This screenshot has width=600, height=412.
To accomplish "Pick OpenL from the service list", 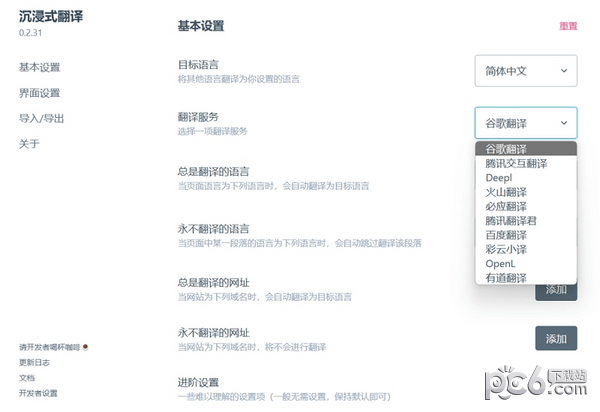I will point(526,264).
